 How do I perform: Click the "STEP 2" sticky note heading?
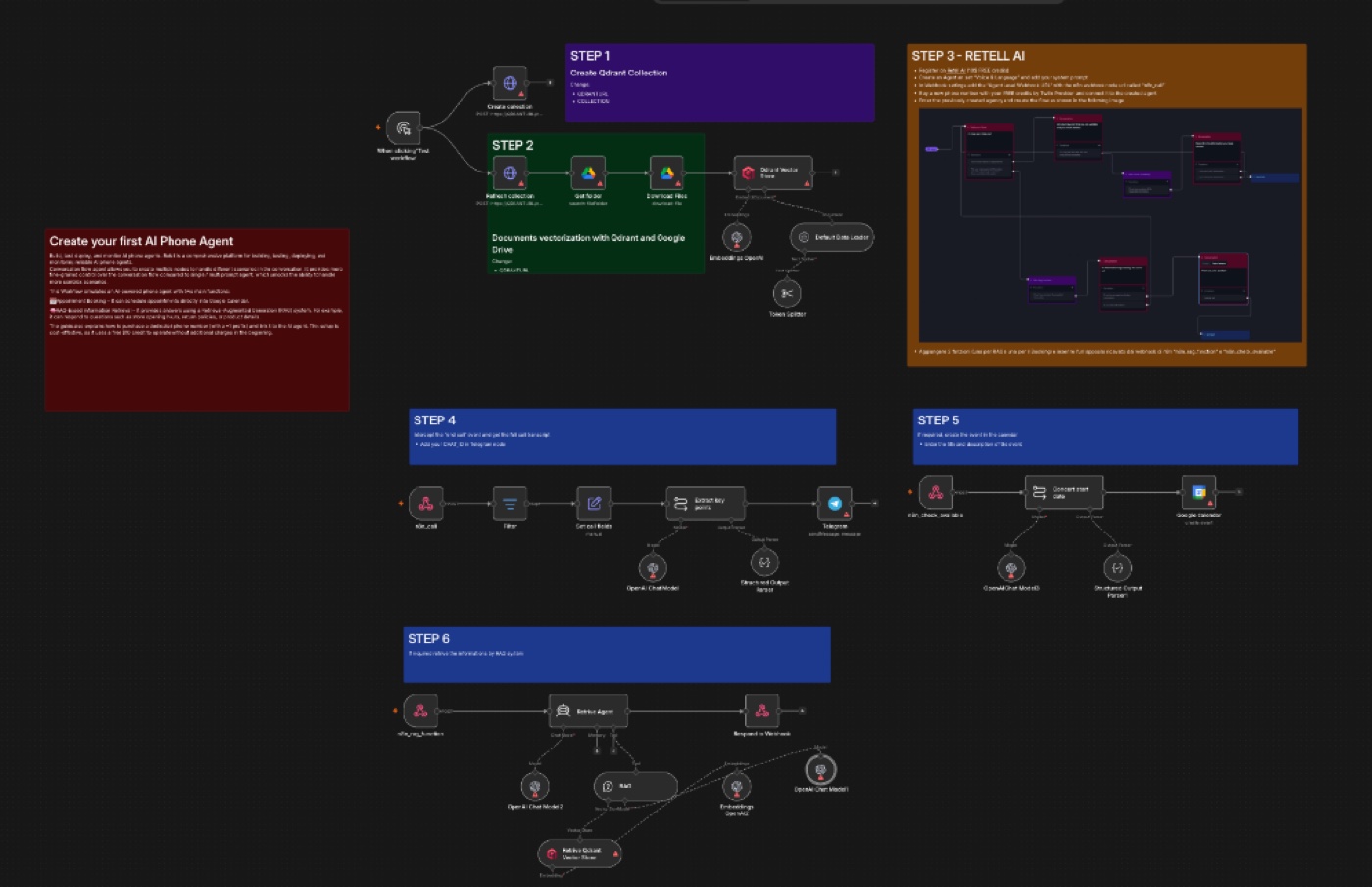[513, 145]
